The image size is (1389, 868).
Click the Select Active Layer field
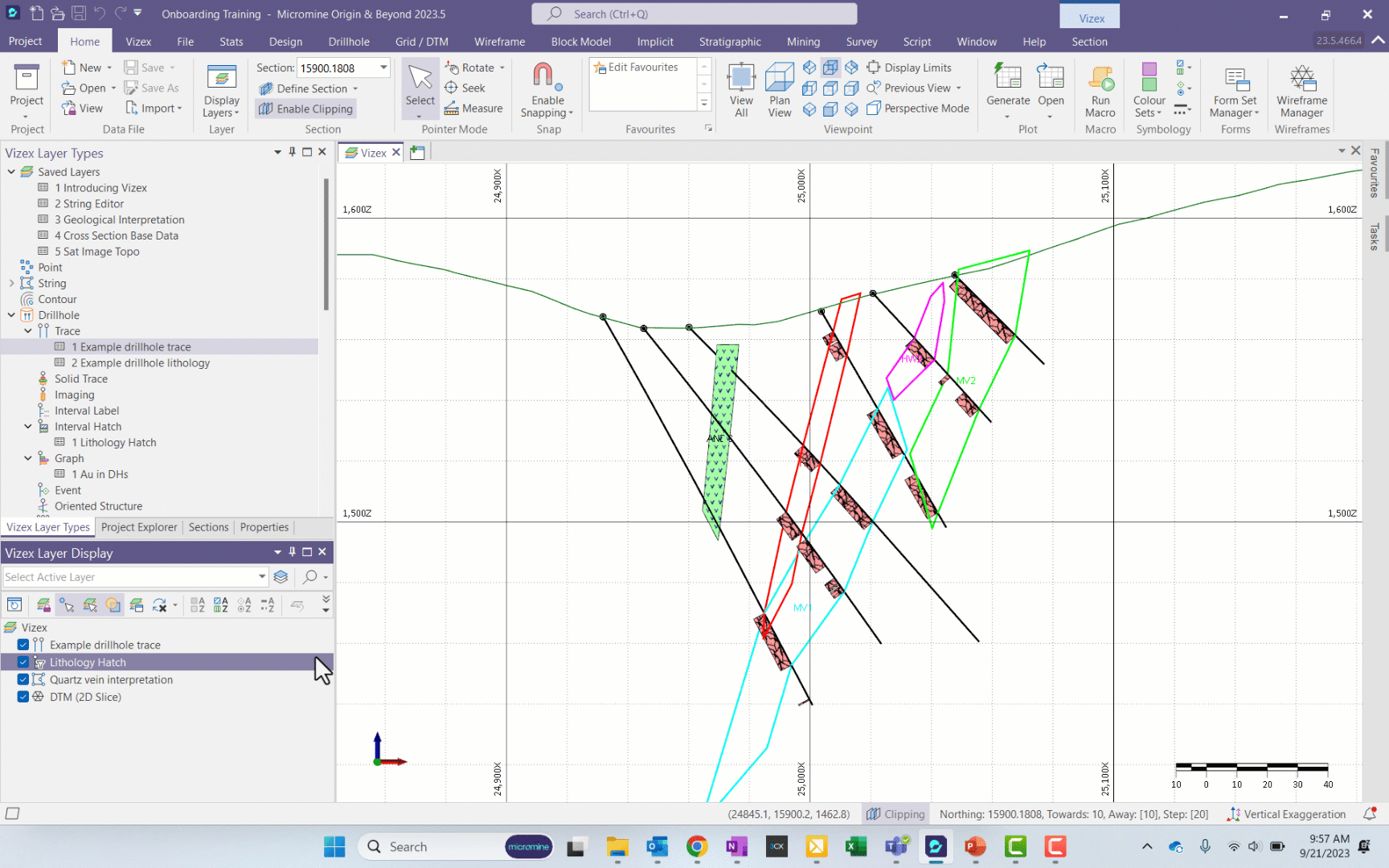click(x=129, y=577)
